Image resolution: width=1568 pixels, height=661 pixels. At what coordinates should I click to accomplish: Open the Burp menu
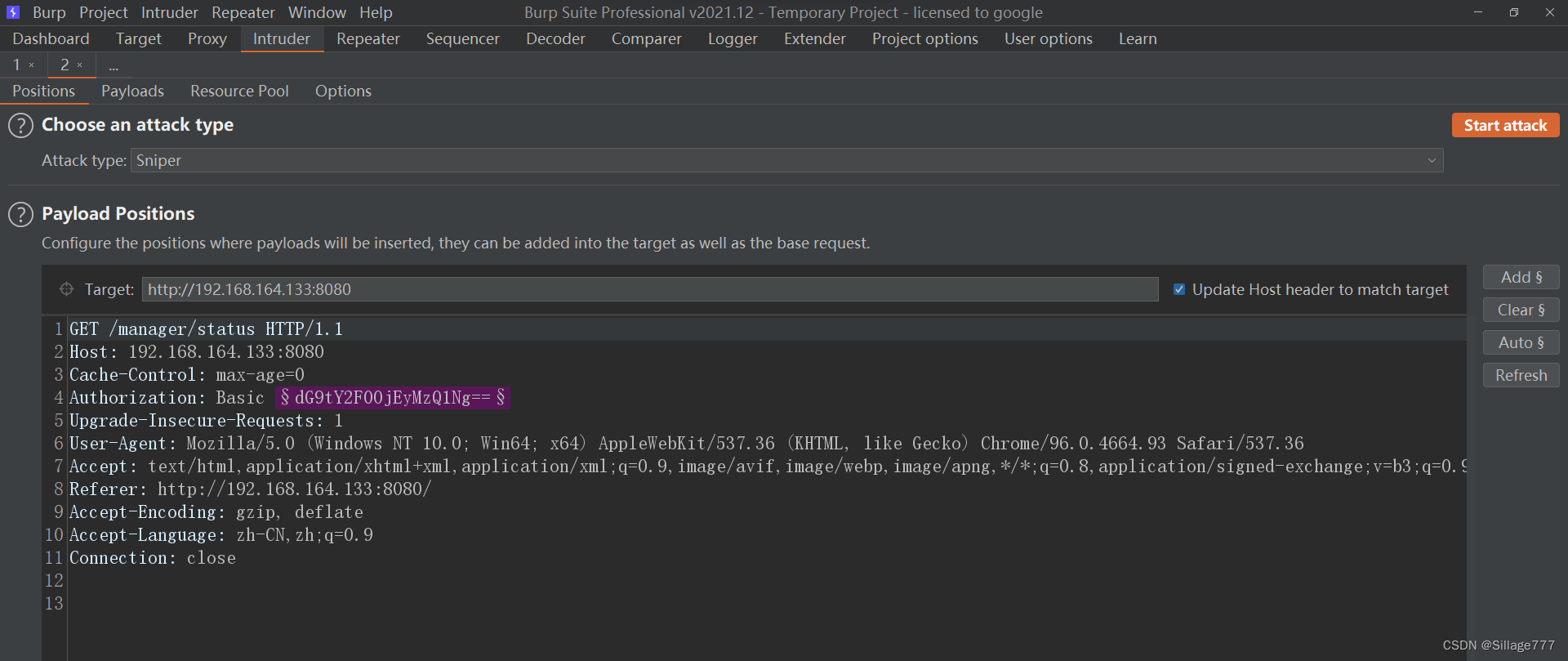49,12
